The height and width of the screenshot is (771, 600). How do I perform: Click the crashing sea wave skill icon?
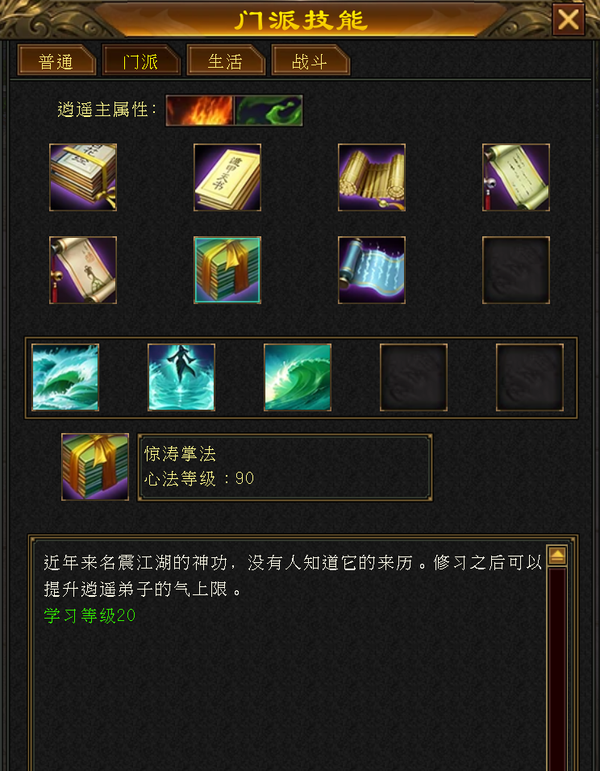65,377
